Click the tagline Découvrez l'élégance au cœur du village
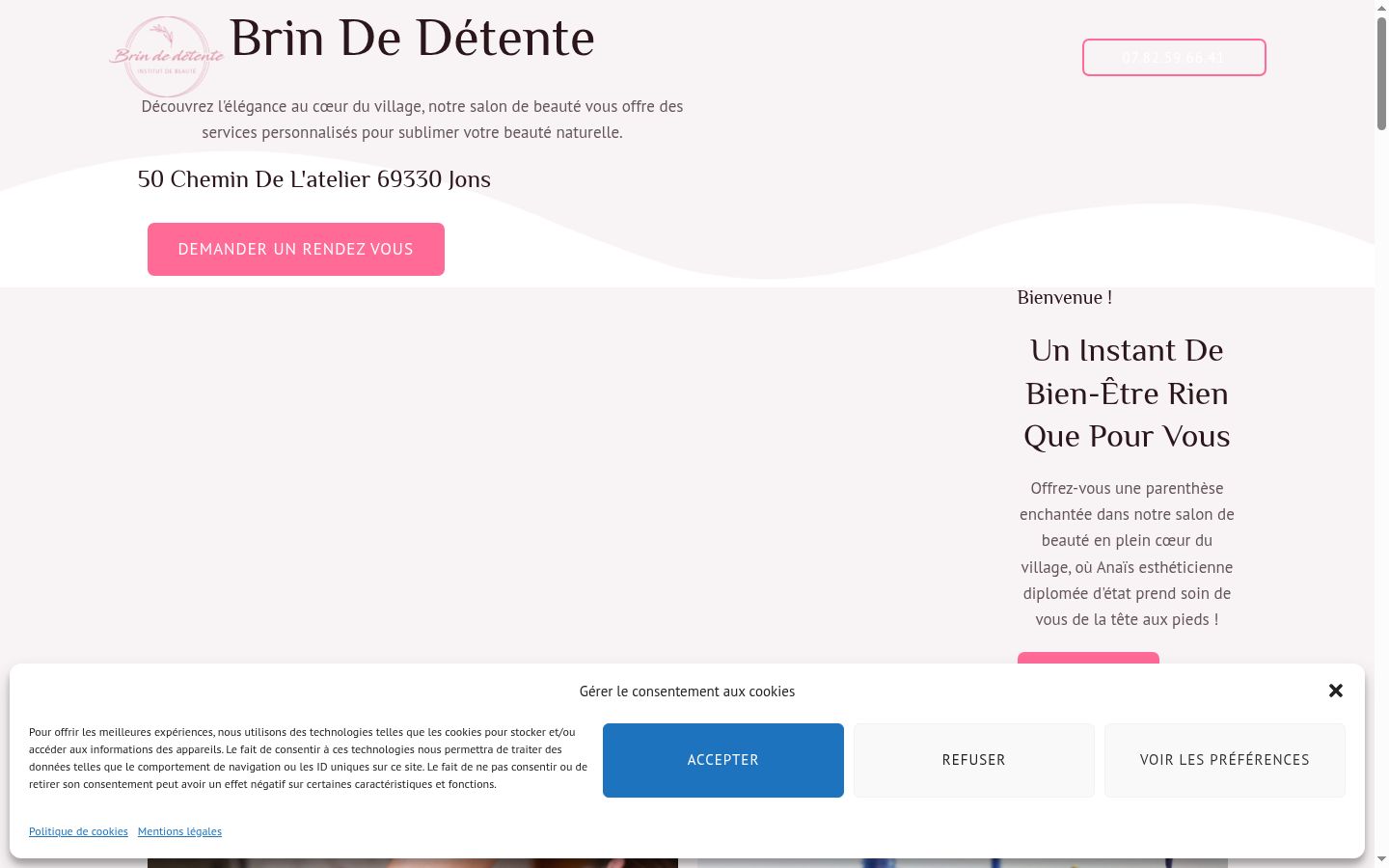Screen dimensions: 1389x868 pos(412,120)
